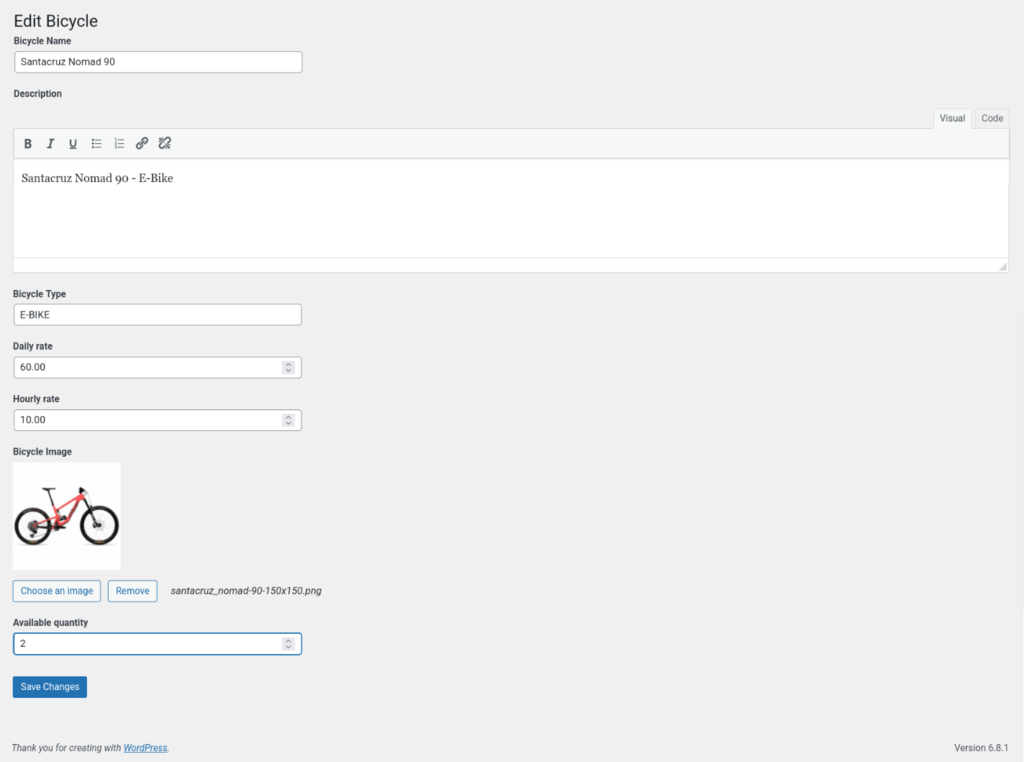Image resolution: width=1024 pixels, height=762 pixels.
Task: Toggle underline formatting in description editor
Action: [x=73, y=144]
